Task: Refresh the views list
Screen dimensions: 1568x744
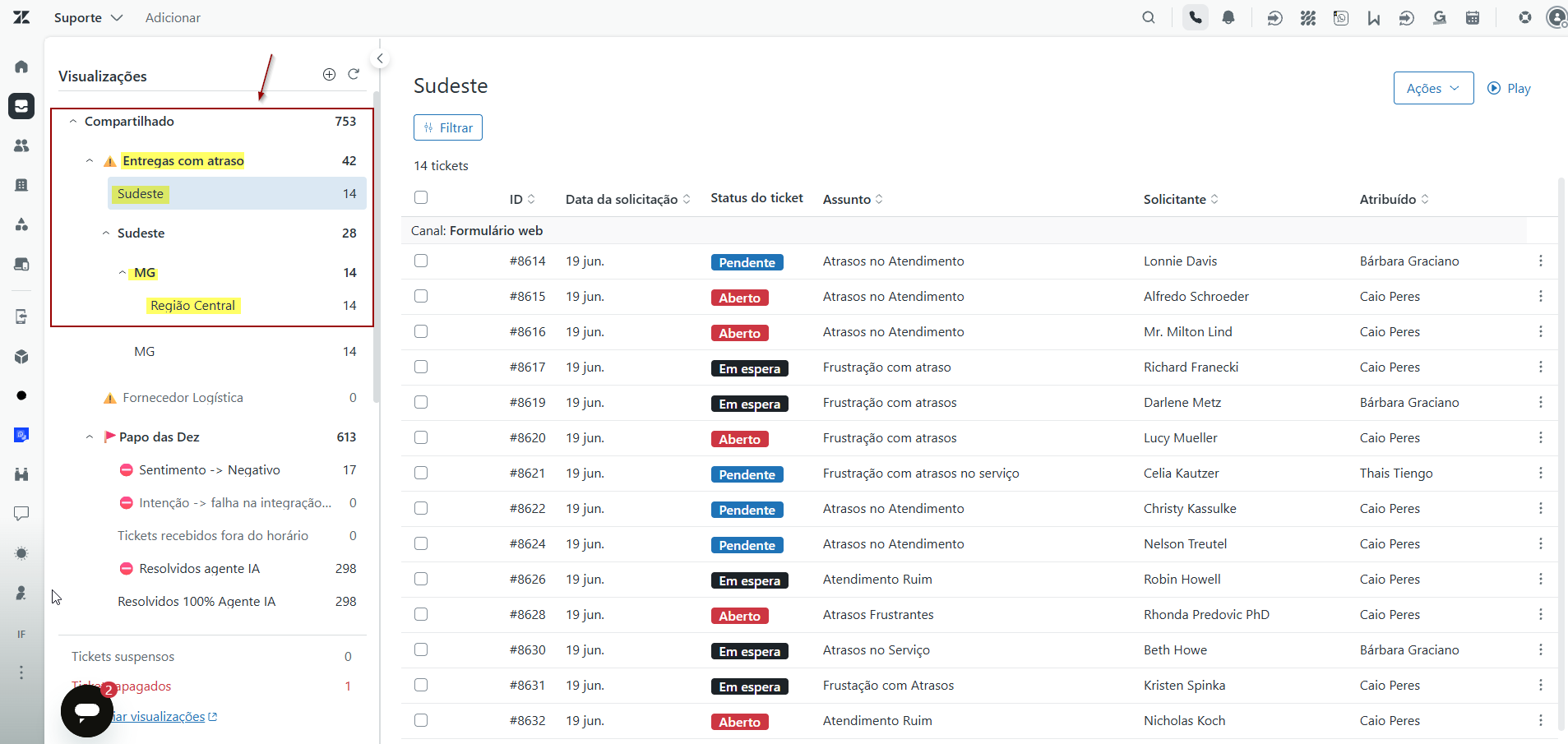Action: tap(354, 74)
